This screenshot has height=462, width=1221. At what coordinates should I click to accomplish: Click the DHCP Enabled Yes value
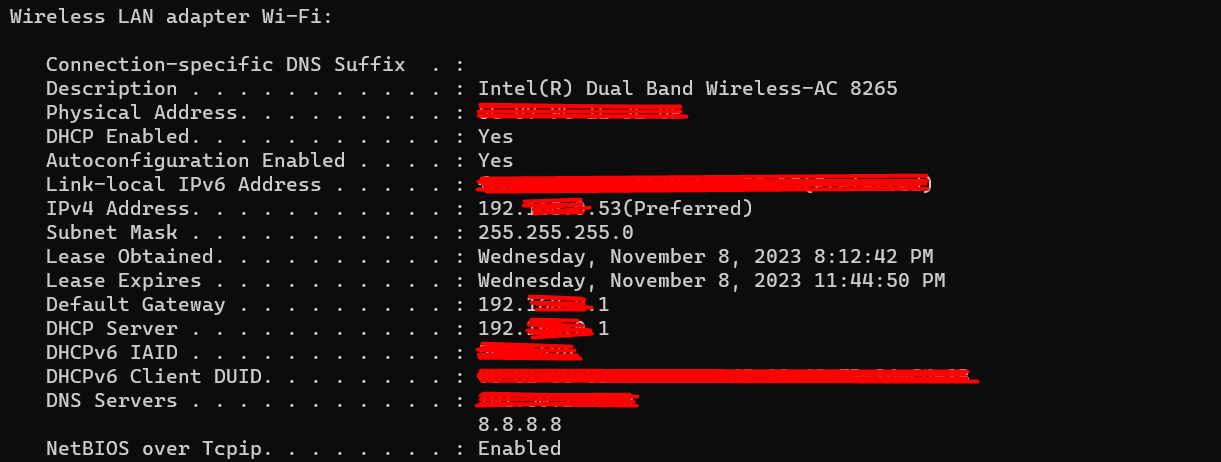tap(495, 137)
